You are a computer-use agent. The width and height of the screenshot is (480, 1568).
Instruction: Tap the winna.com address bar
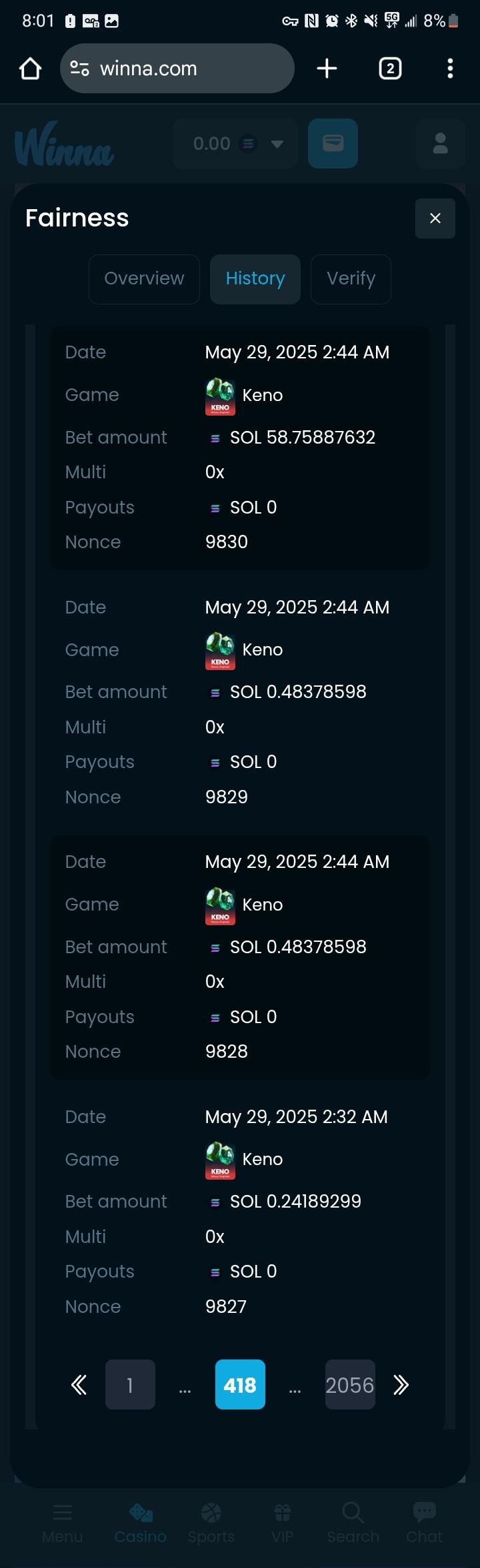177,69
